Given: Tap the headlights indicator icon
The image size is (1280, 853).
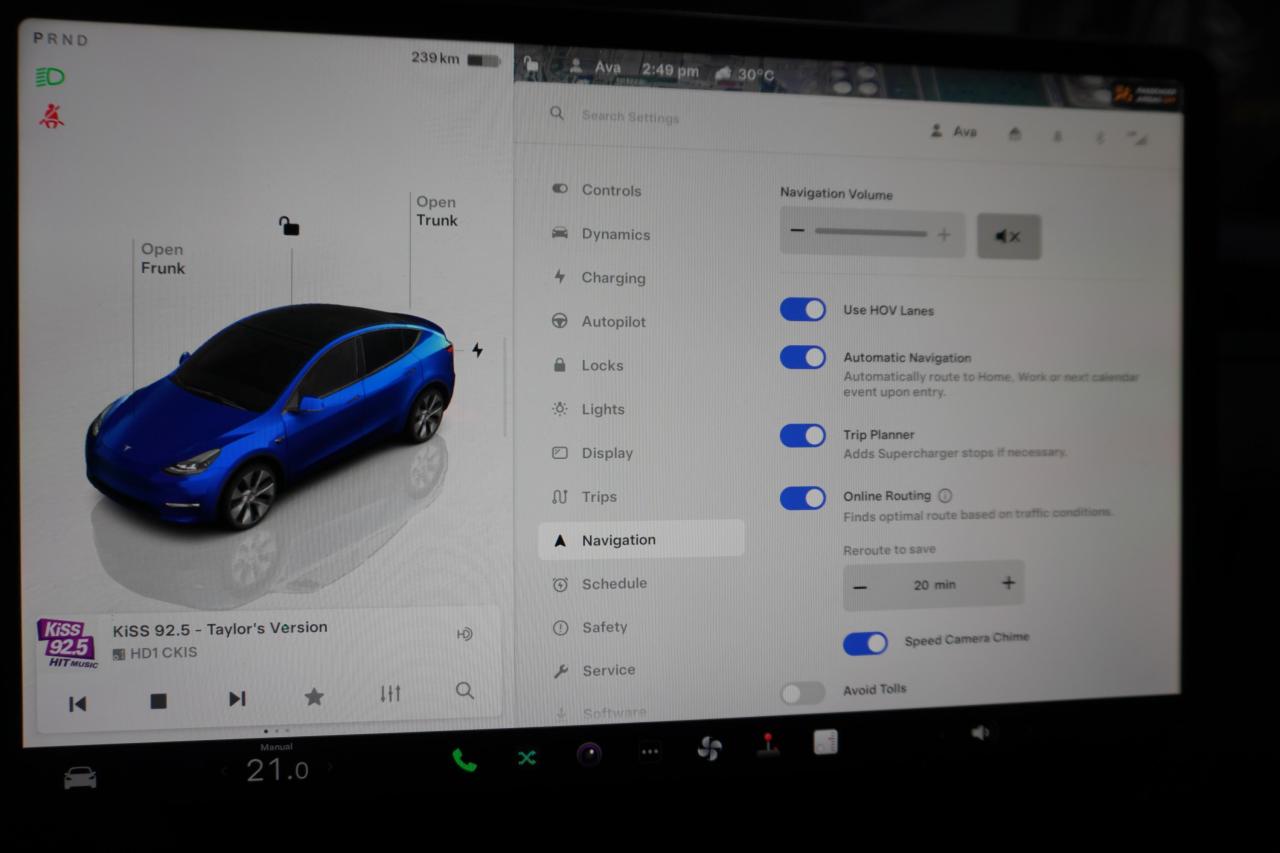Looking at the screenshot, I should click(50, 77).
